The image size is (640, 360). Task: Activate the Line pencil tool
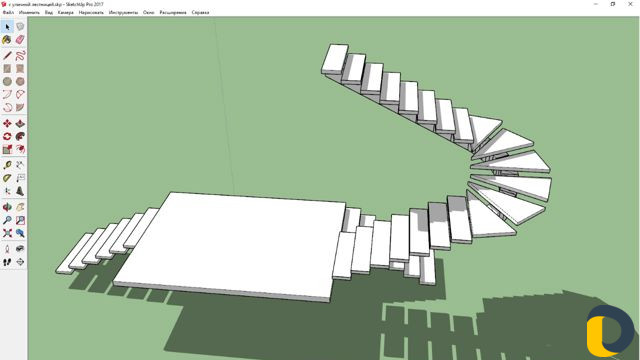coord(7,56)
